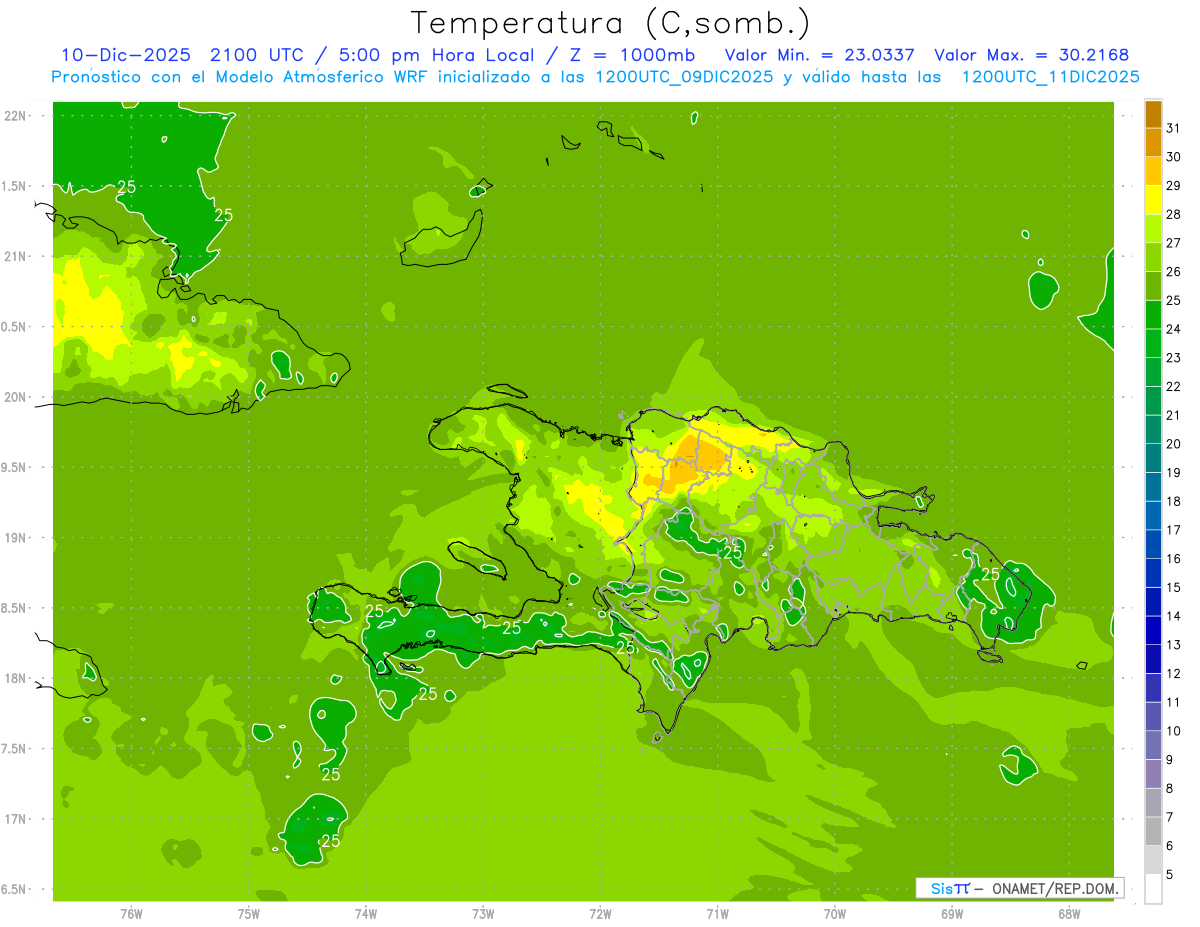Click the latitude label '20N'
Viewport: 1200px width, 927px height.
tap(16, 397)
